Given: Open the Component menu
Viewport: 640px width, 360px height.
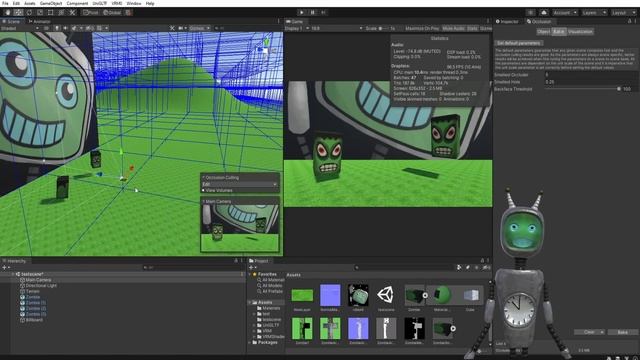Looking at the screenshot, I should pyautogui.click(x=77, y=3).
